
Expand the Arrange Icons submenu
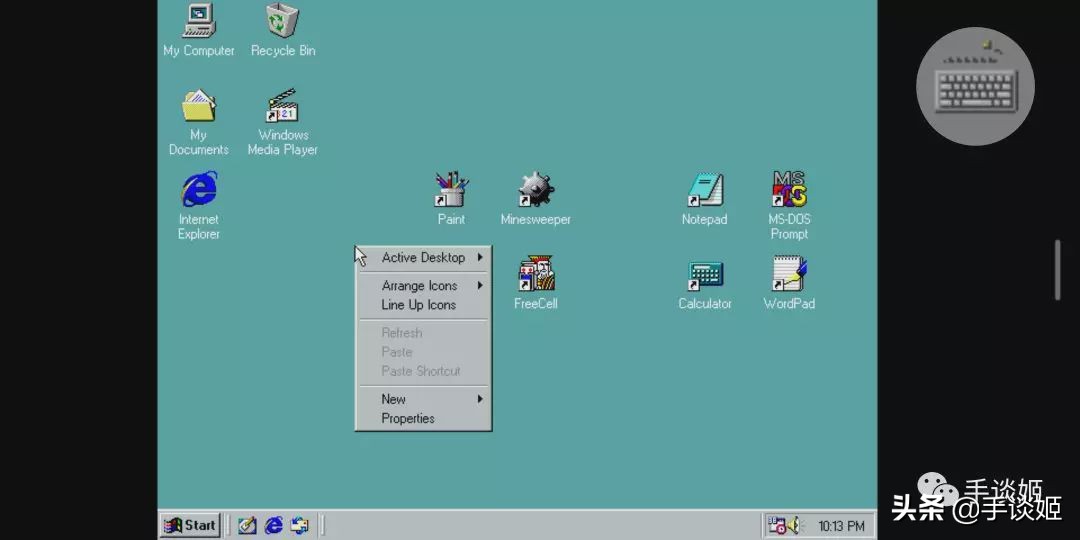[x=419, y=286]
